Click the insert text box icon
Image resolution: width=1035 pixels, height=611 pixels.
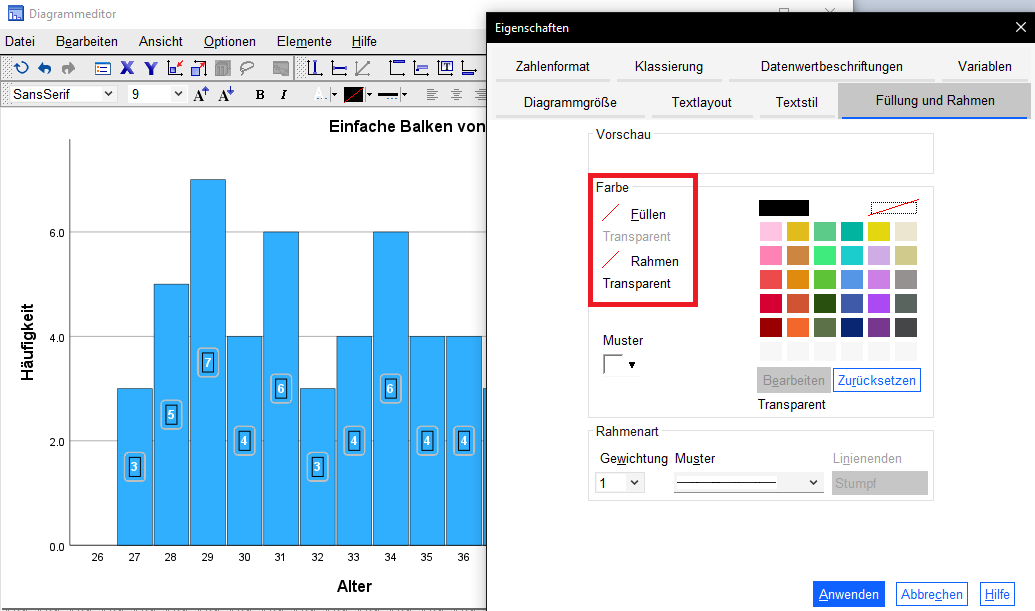point(449,69)
